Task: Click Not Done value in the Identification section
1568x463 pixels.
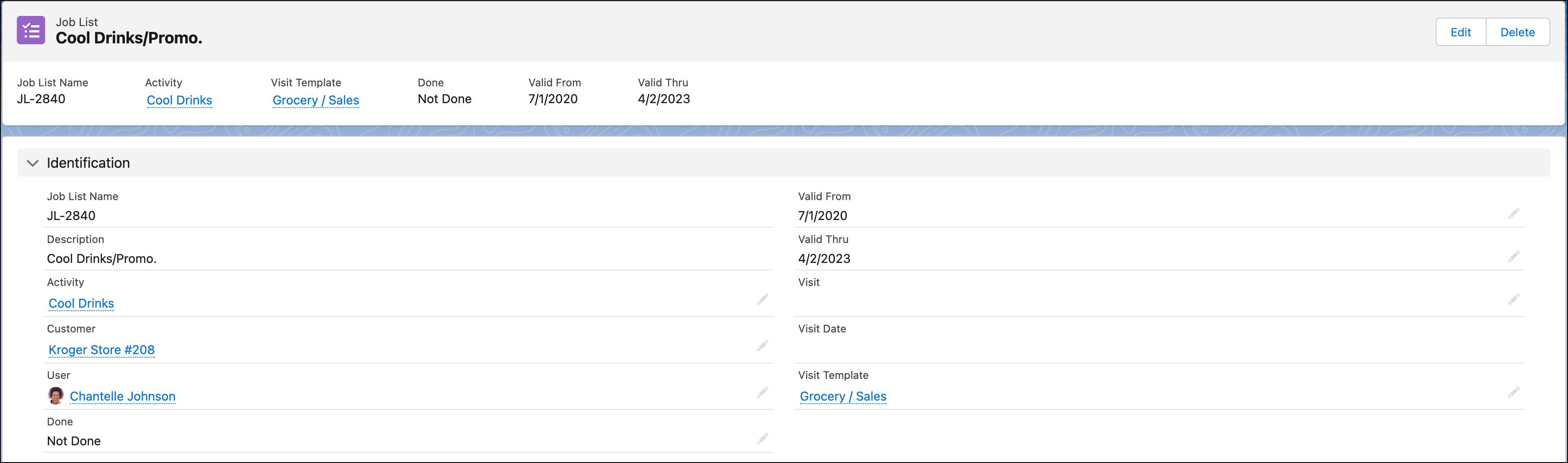Action: click(x=73, y=441)
